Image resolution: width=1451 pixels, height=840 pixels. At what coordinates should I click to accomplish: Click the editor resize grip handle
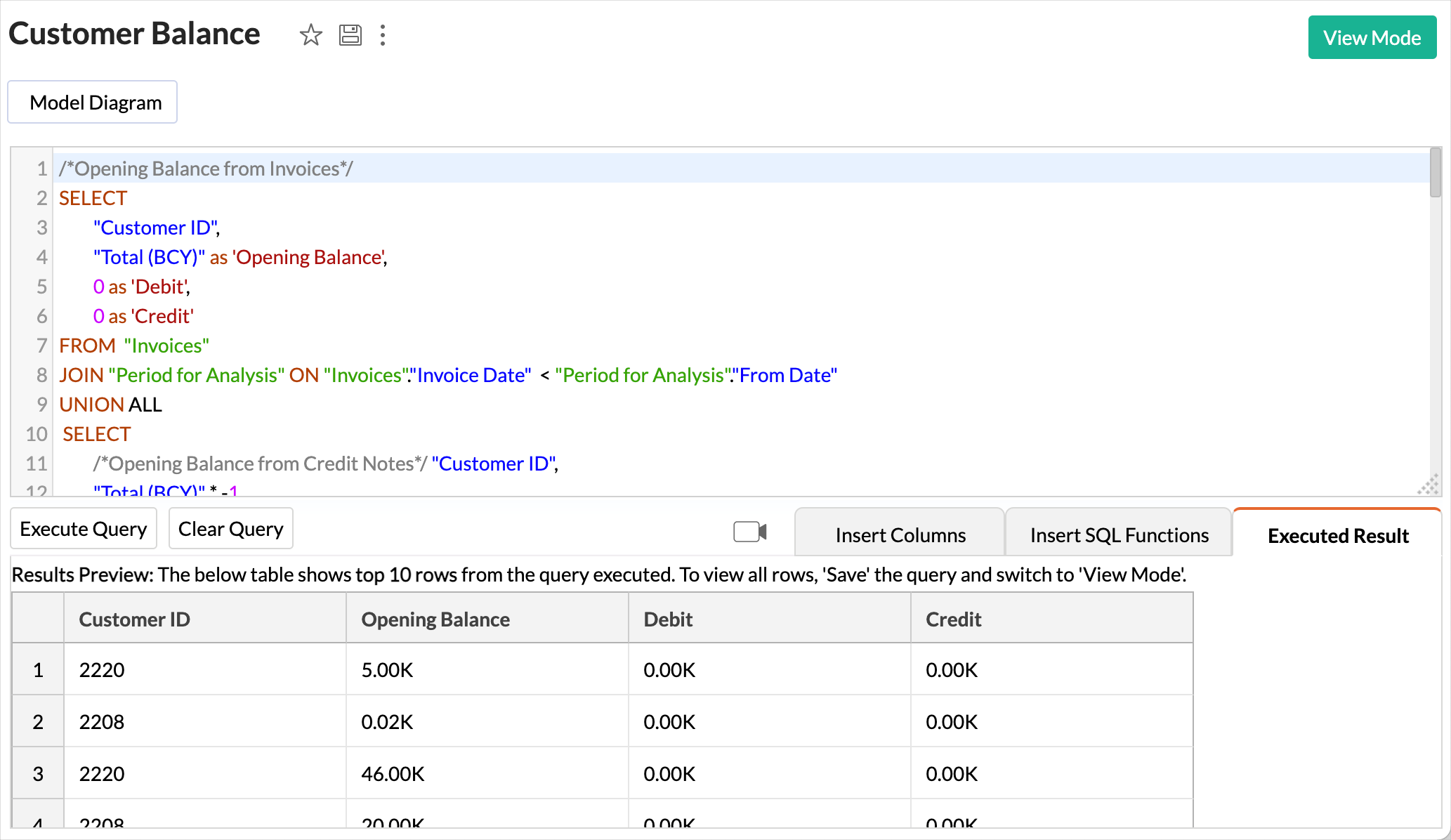(1428, 485)
